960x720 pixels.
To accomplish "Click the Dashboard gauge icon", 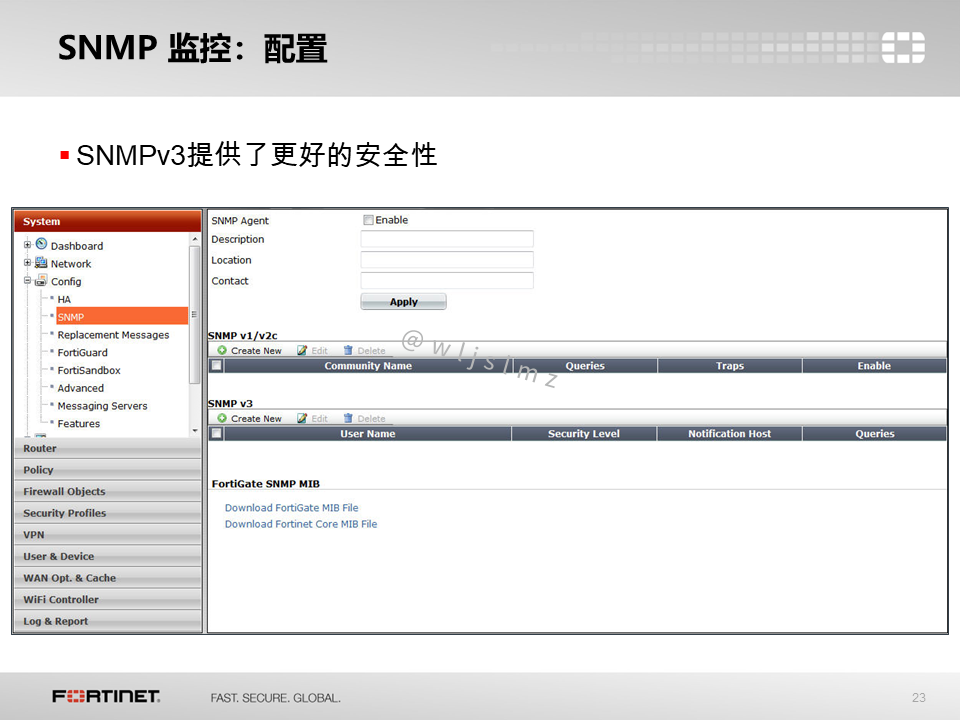I will [x=41, y=244].
